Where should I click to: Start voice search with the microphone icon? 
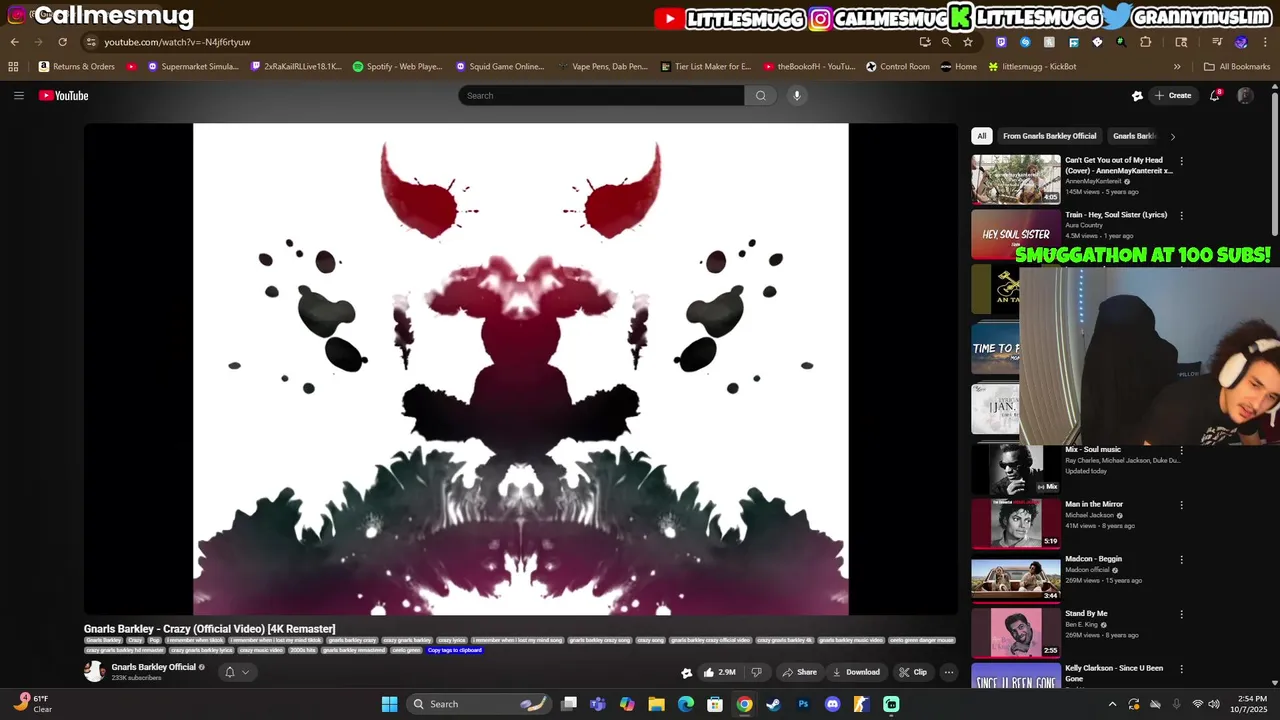[x=797, y=96]
